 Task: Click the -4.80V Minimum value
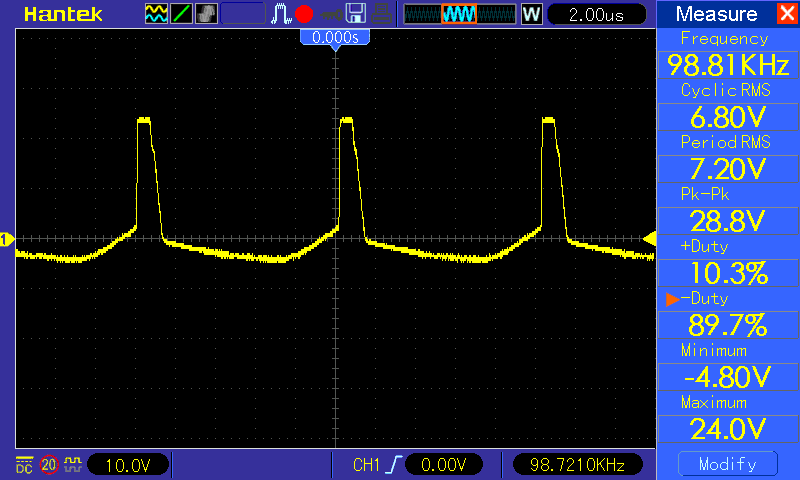pyautogui.click(x=728, y=377)
